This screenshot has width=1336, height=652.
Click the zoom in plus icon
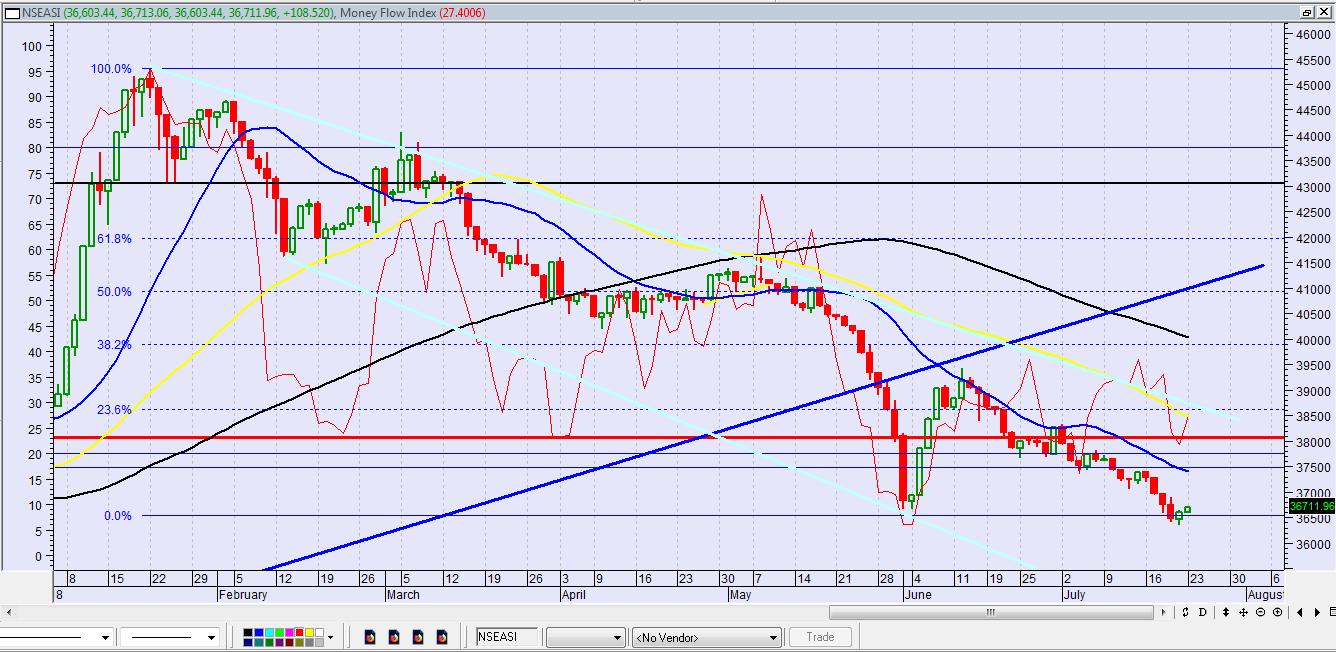pos(1277,612)
